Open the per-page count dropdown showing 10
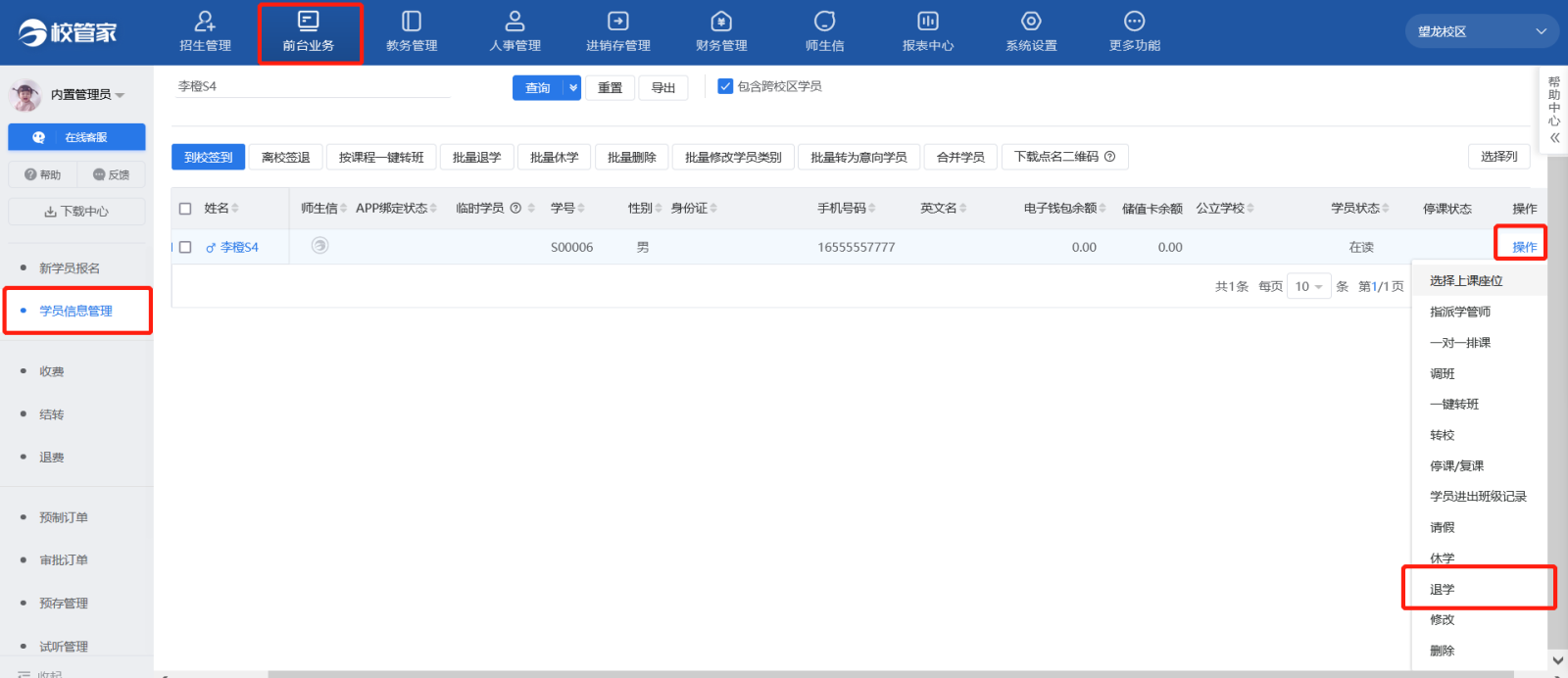The width and height of the screenshot is (1568, 678). tap(1308, 286)
